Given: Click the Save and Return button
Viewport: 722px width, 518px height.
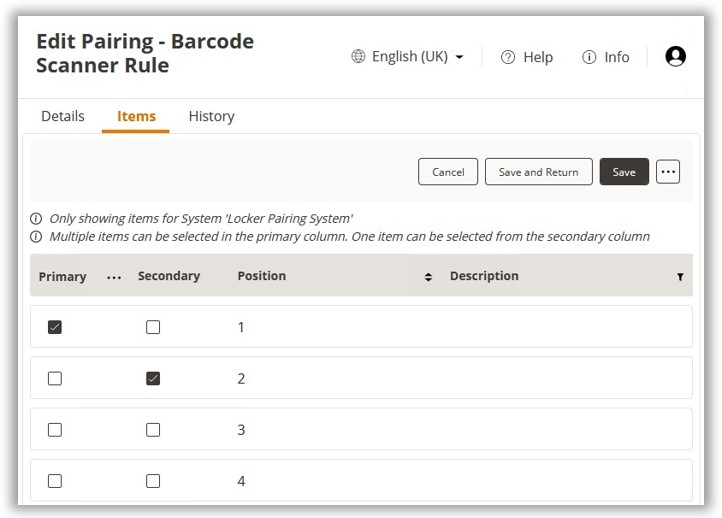Looking at the screenshot, I should coord(538,172).
